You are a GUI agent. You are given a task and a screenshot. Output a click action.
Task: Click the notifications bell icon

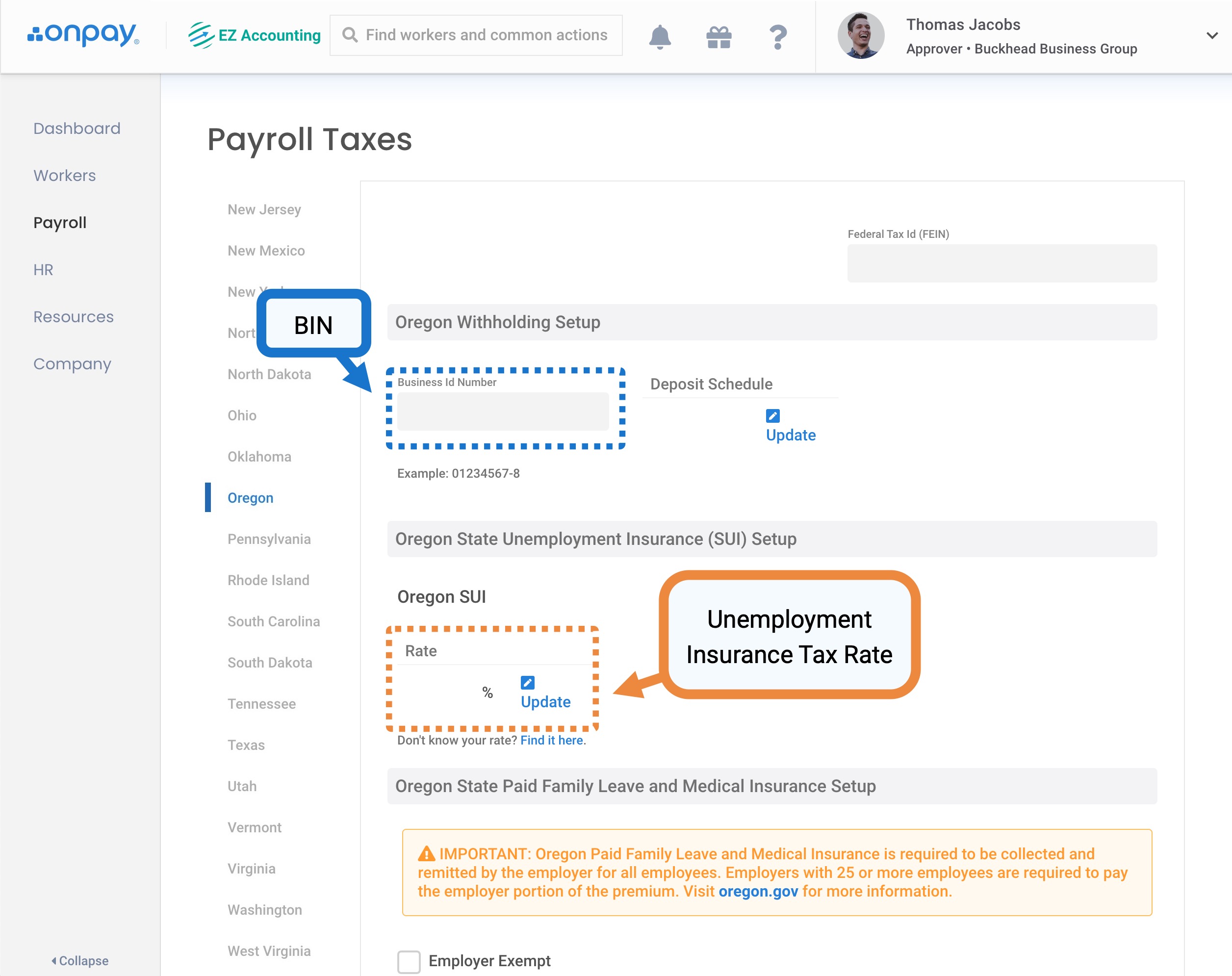tap(660, 37)
